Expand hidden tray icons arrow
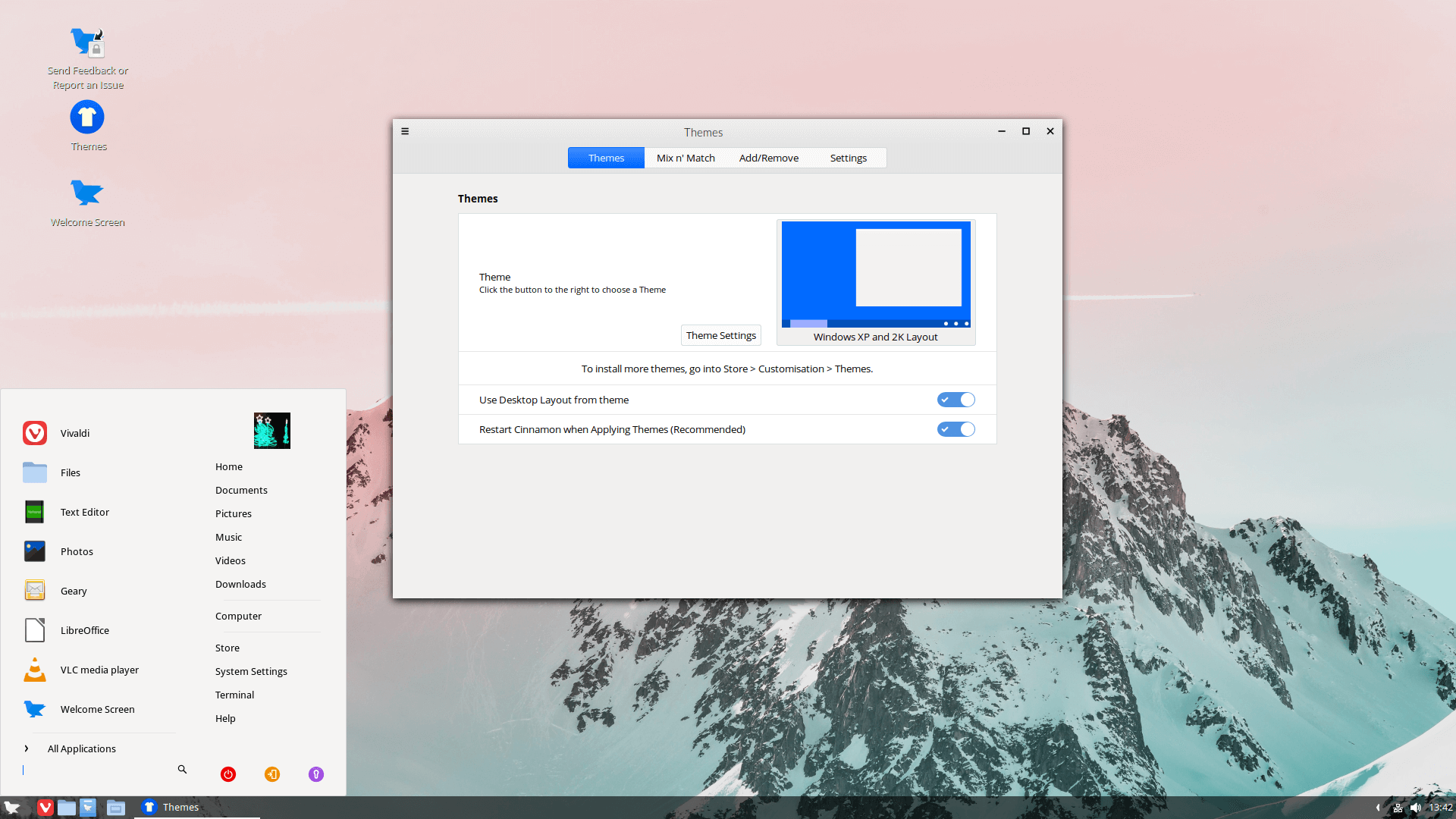 (1378, 808)
